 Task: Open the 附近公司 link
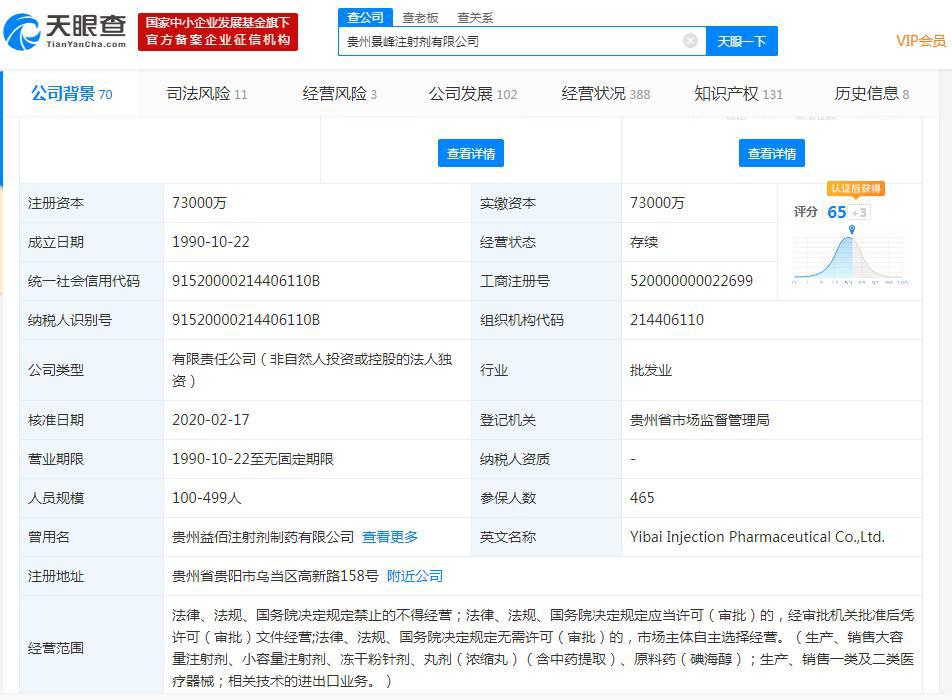click(x=415, y=576)
